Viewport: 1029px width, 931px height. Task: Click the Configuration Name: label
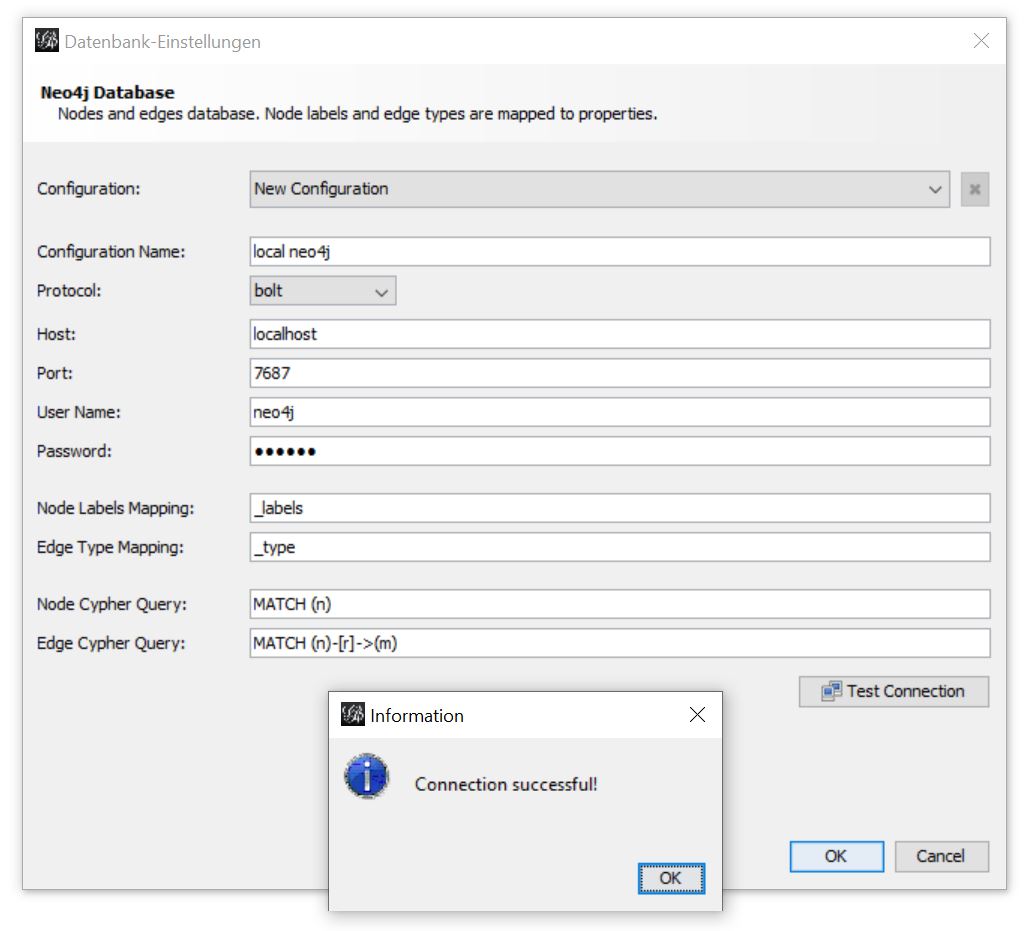point(111,251)
